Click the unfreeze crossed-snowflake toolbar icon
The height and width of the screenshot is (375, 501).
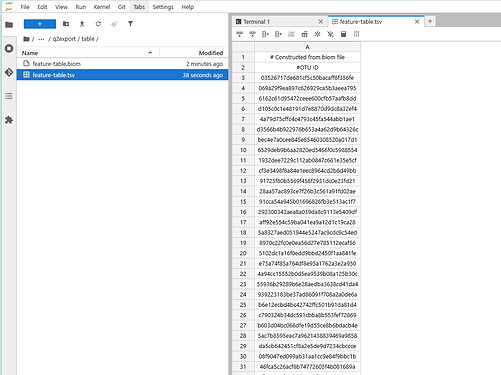point(330,34)
